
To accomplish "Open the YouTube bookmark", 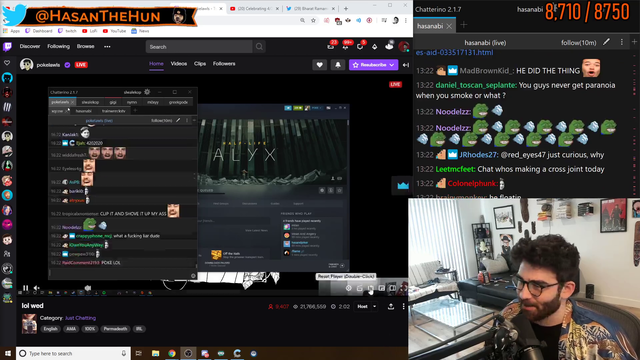I will tap(114, 31).
